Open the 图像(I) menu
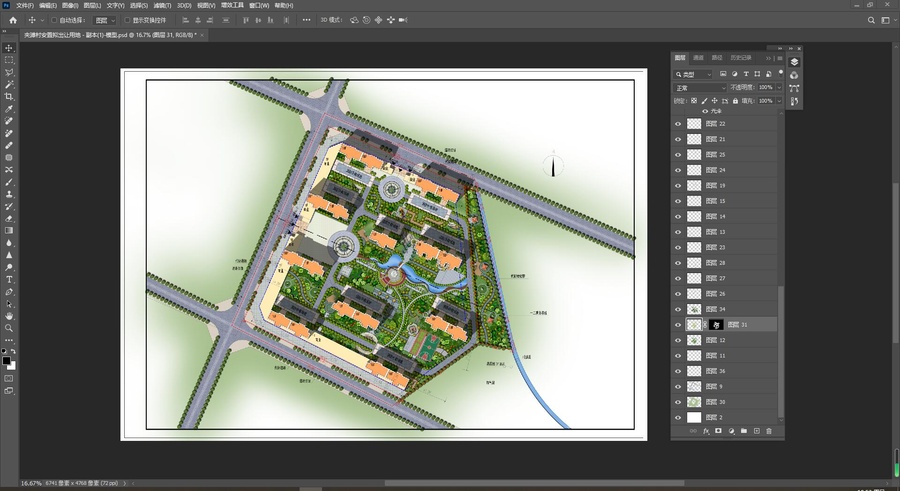The width and height of the screenshot is (900, 491). click(x=70, y=5)
